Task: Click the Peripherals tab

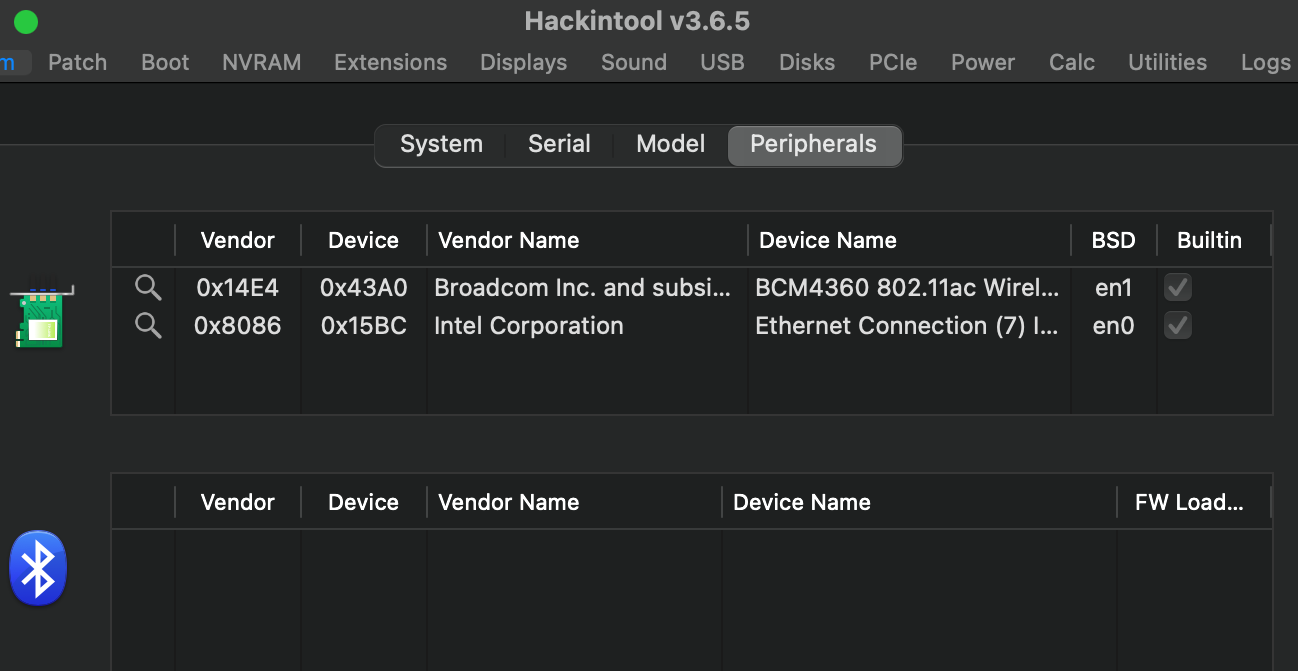Action: (814, 144)
